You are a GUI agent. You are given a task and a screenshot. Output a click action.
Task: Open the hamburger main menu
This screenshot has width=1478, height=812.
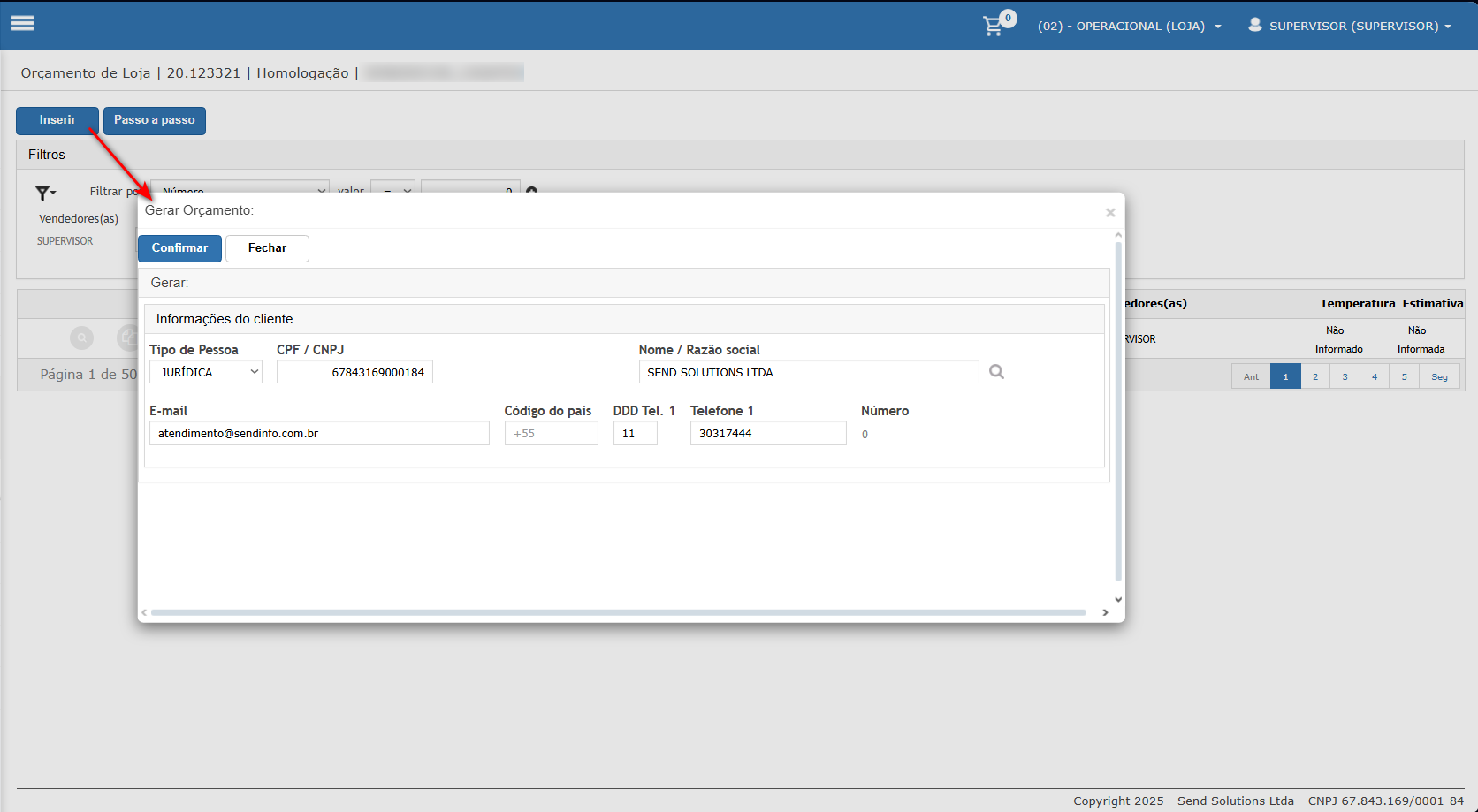click(22, 24)
